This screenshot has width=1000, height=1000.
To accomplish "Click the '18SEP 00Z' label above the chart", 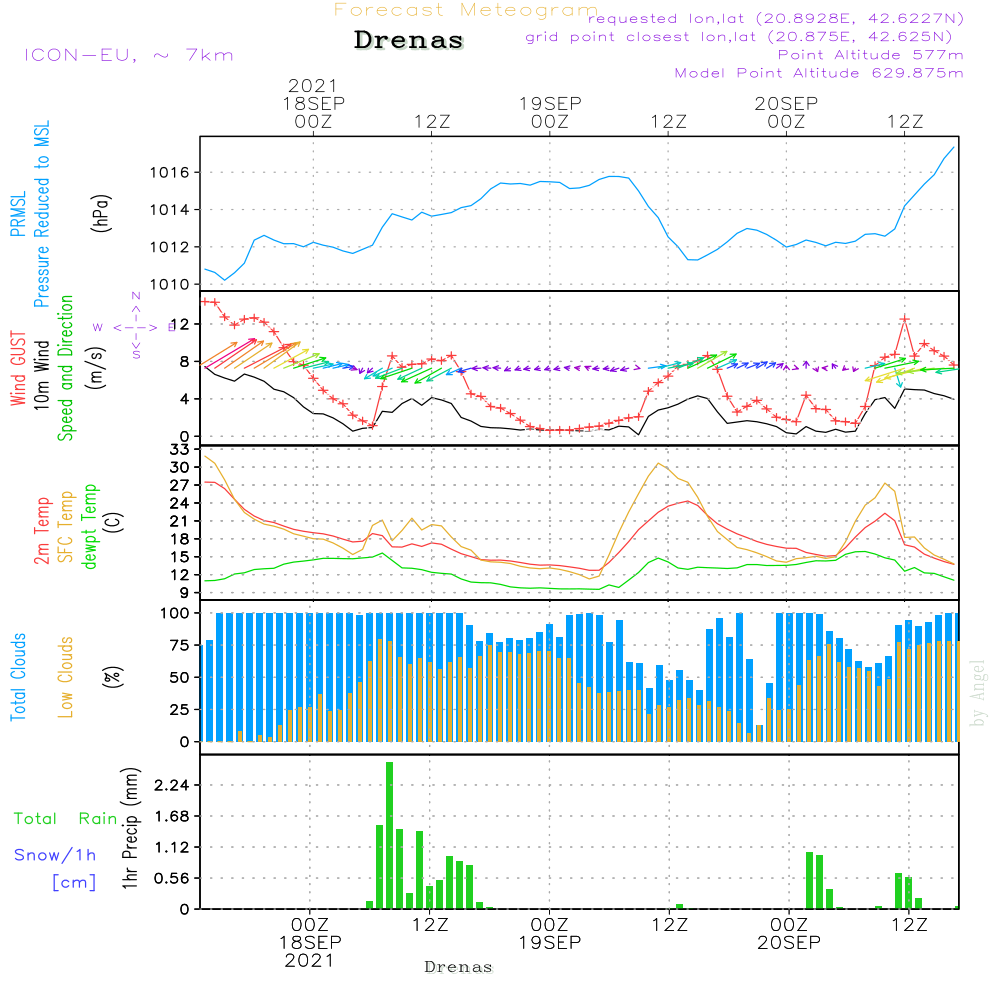I will point(313,112).
